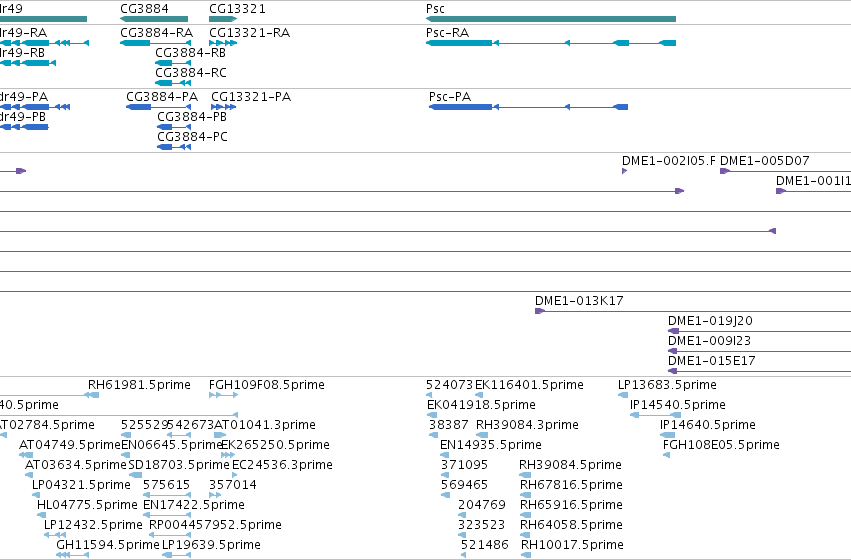Select EST RH61981.5prime

click(x=139, y=385)
